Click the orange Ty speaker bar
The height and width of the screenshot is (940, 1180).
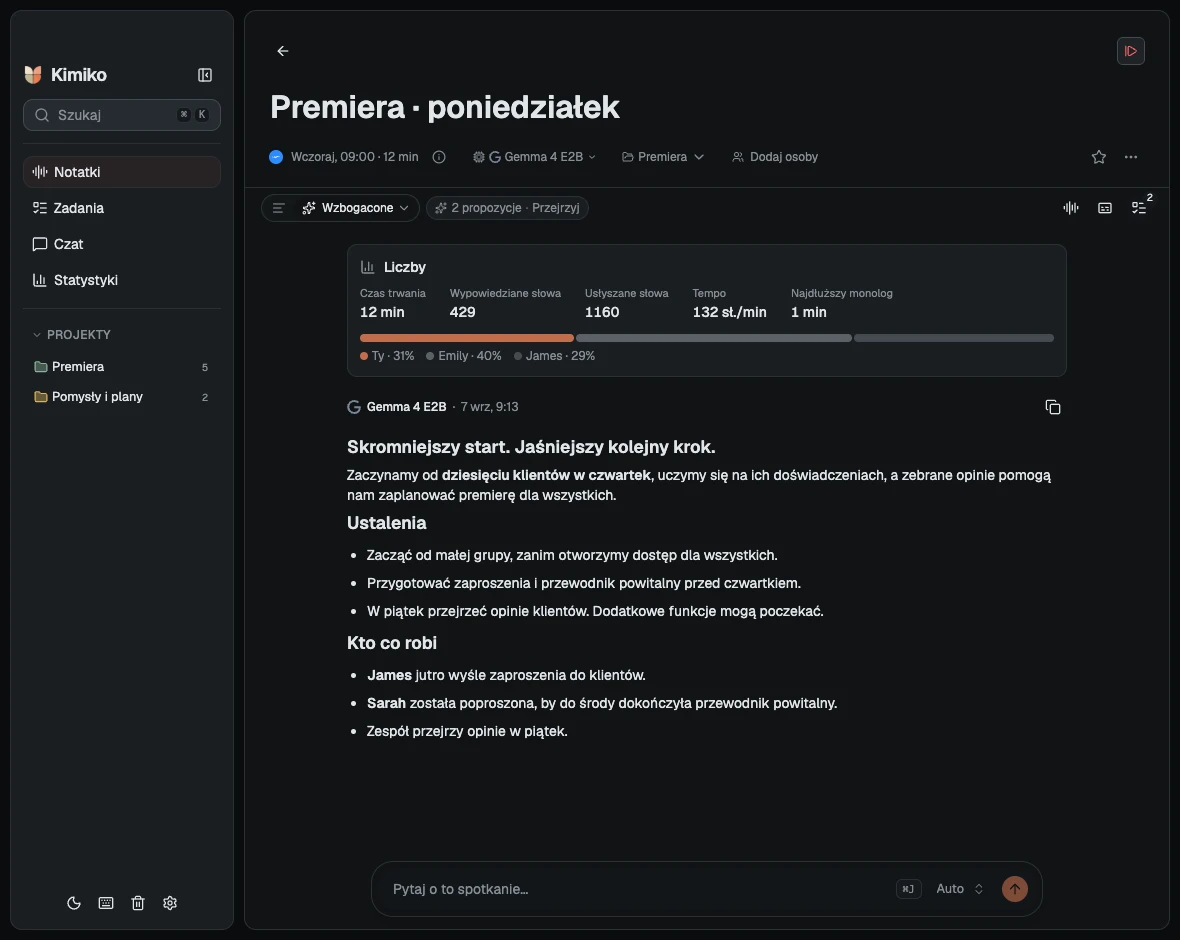[467, 338]
